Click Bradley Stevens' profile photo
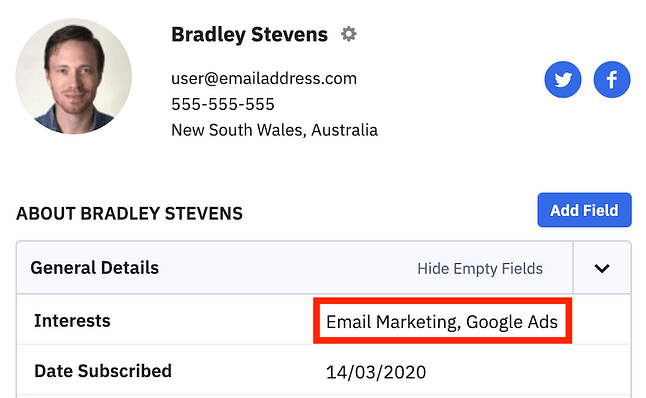Screen dimensions: 646x398 click(74, 76)
